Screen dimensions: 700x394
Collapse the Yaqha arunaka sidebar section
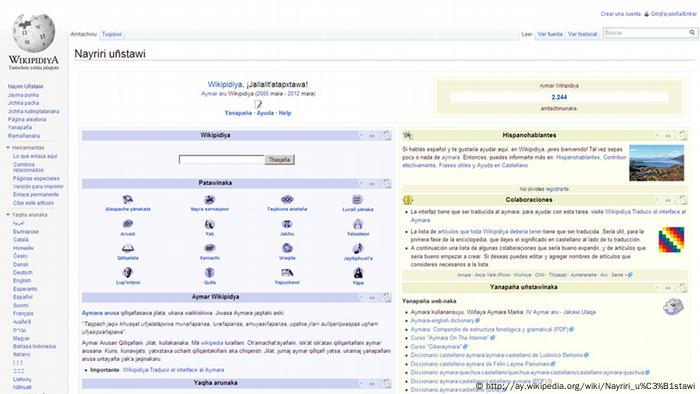(8, 215)
